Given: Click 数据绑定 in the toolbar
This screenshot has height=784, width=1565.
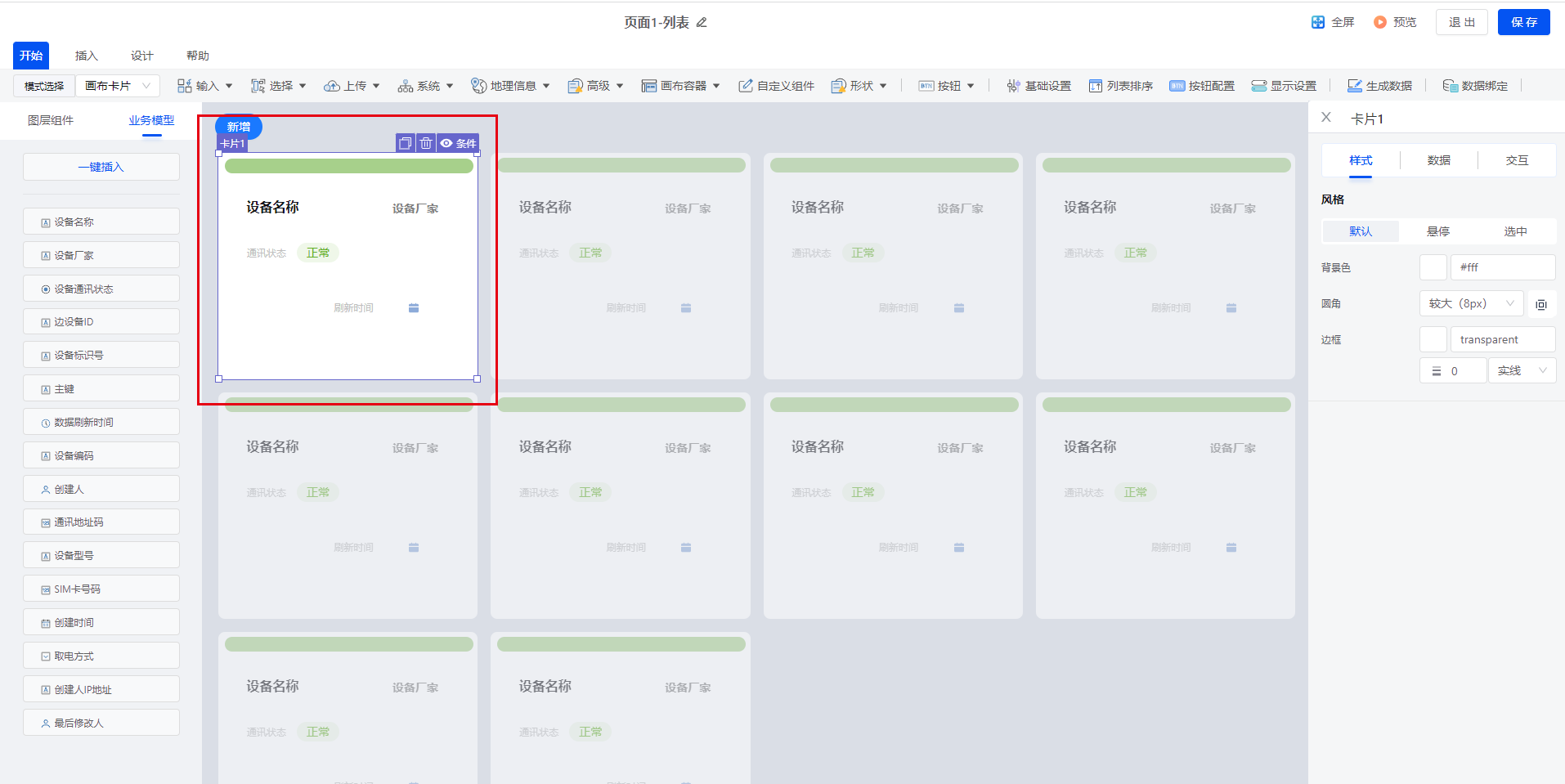Looking at the screenshot, I should point(1475,86).
